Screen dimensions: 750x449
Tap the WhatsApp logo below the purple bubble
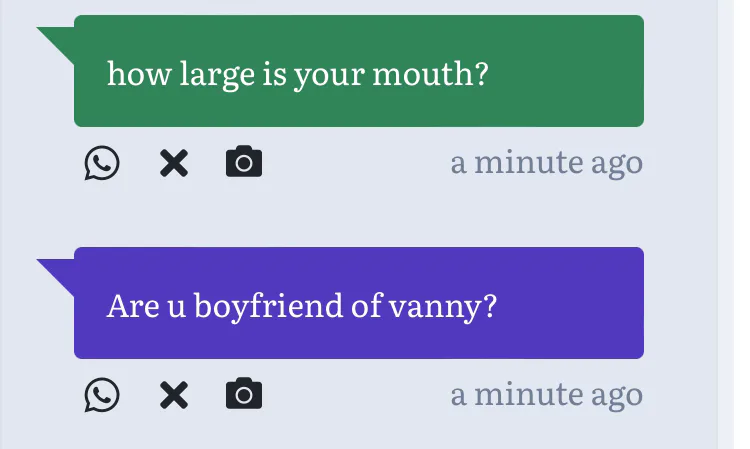point(102,395)
